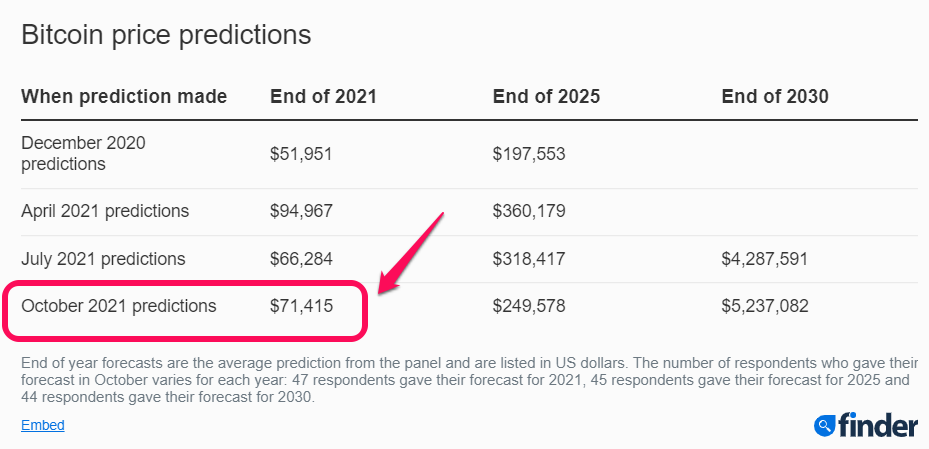
Task: Click the pink arrow annotation
Action: pyautogui.click(x=410, y=251)
